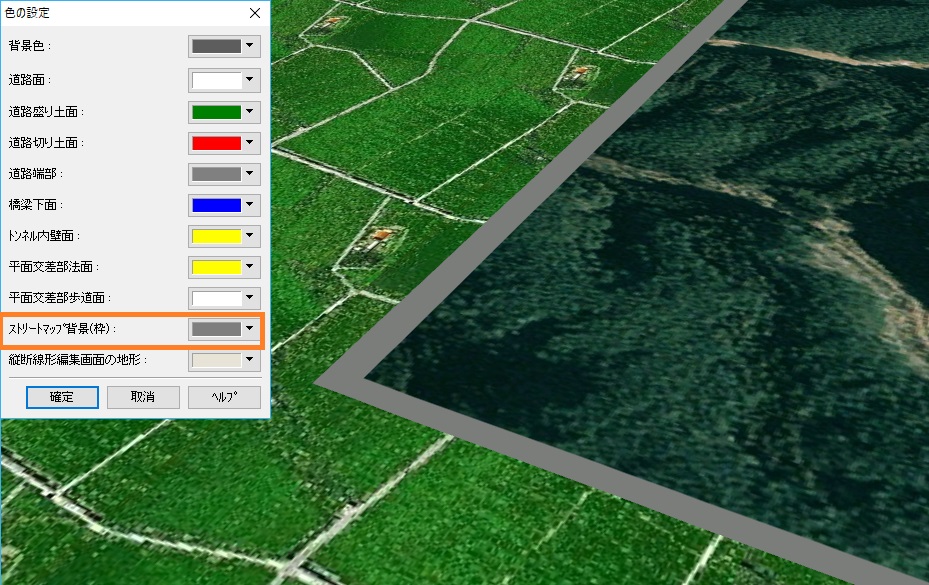Viewport: 929px width, 585px height.
Task: Click the 縦断線形編集画面の地形 label text
Action: (x=78, y=359)
